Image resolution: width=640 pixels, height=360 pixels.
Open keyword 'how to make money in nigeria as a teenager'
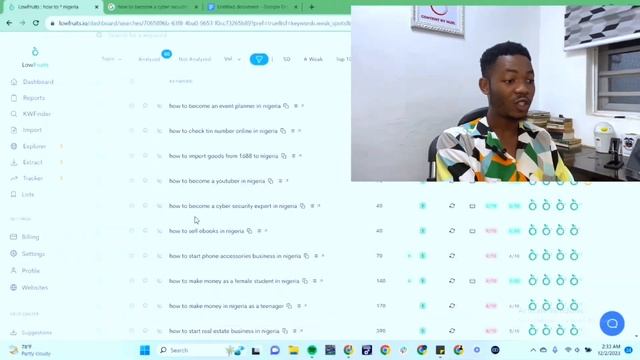tap(226, 306)
